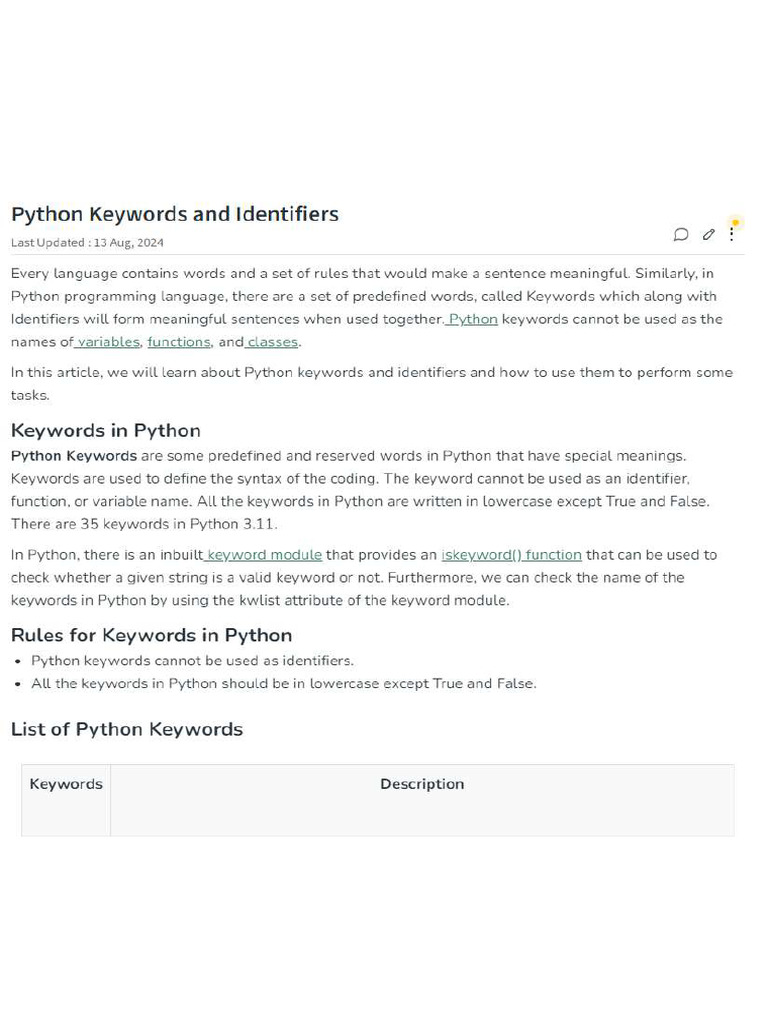This screenshot has width=768, height=1024.
Task: Click the Last Updated date text
Action: click(87, 243)
